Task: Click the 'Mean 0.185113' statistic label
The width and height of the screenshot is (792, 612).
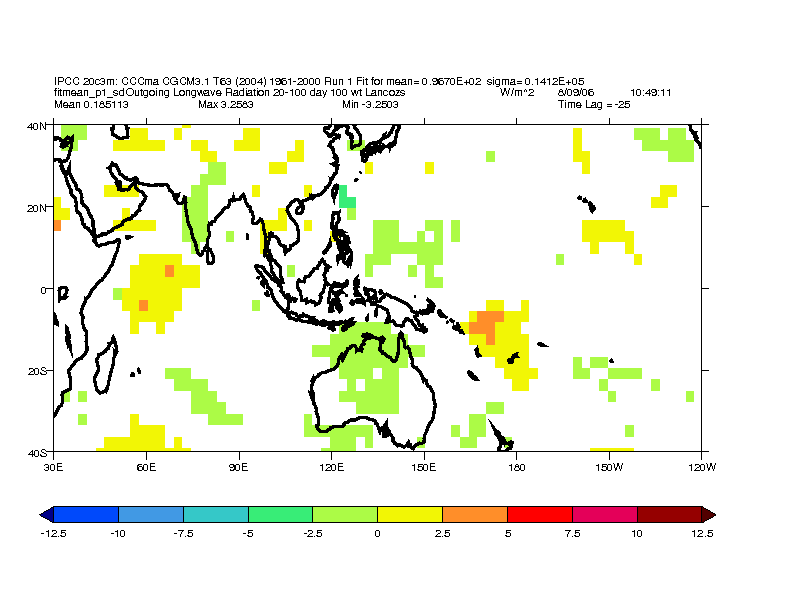Action: 91,104
